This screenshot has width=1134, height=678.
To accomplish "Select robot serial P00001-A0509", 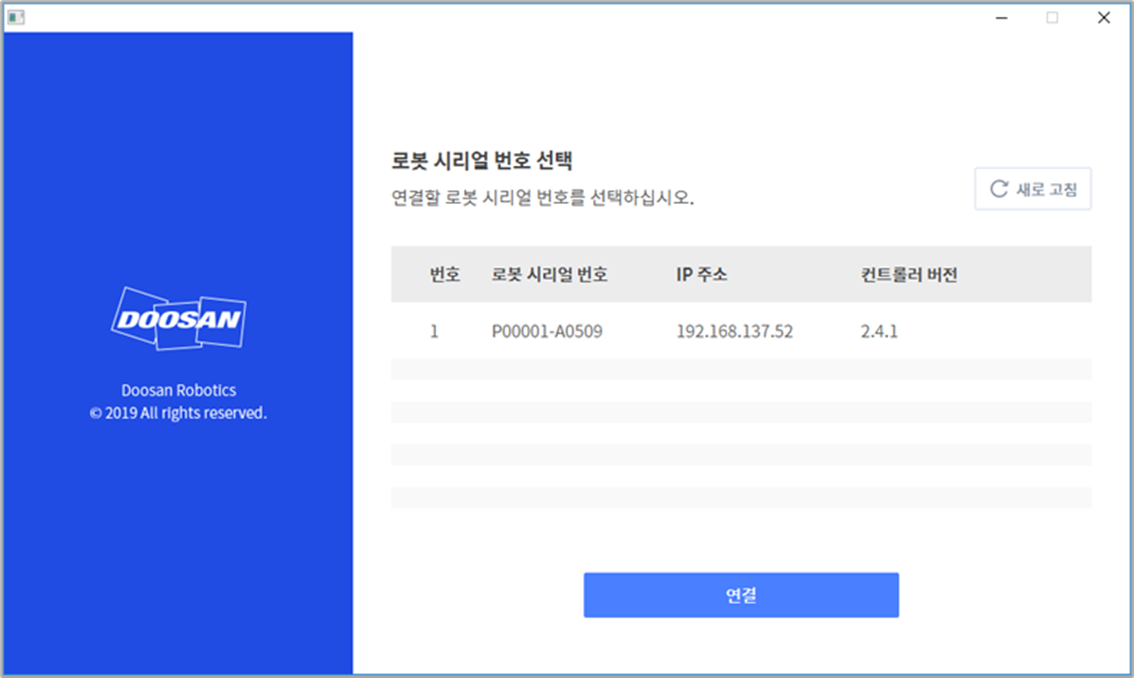I will (x=547, y=331).
